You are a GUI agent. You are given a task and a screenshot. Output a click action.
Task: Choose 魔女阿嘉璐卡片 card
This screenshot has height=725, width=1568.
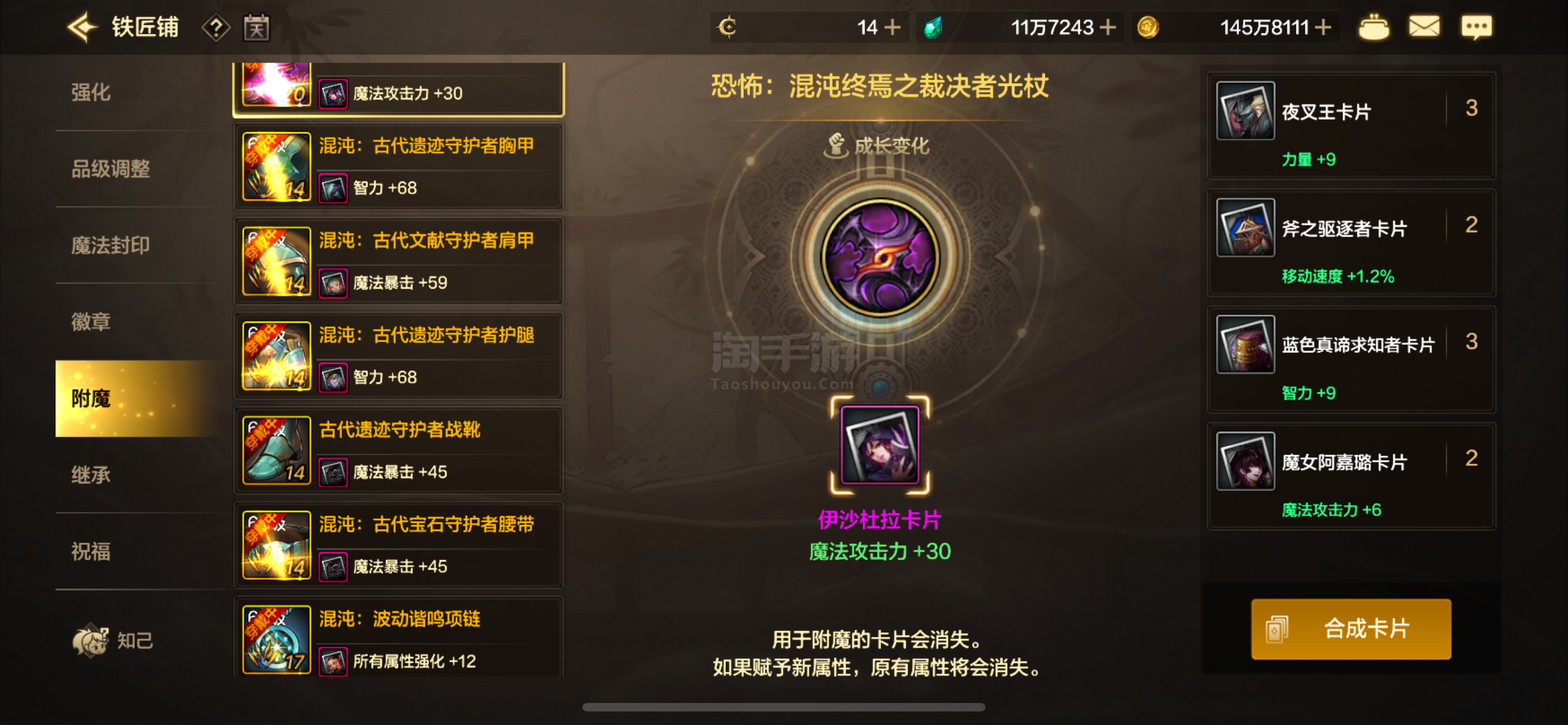click(1351, 477)
